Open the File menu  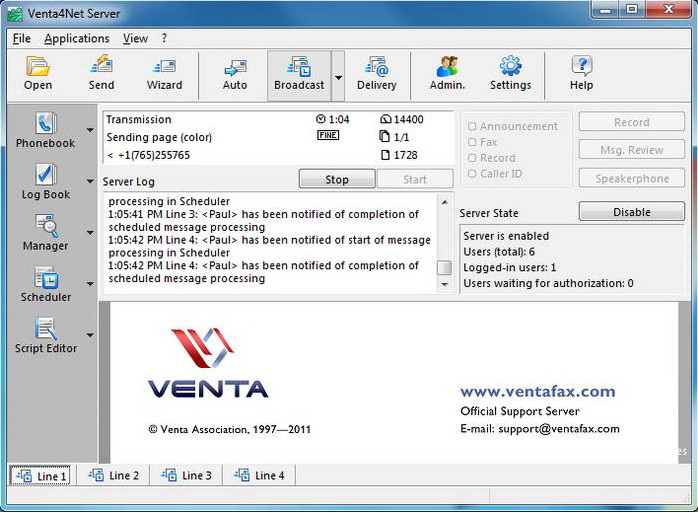21,39
